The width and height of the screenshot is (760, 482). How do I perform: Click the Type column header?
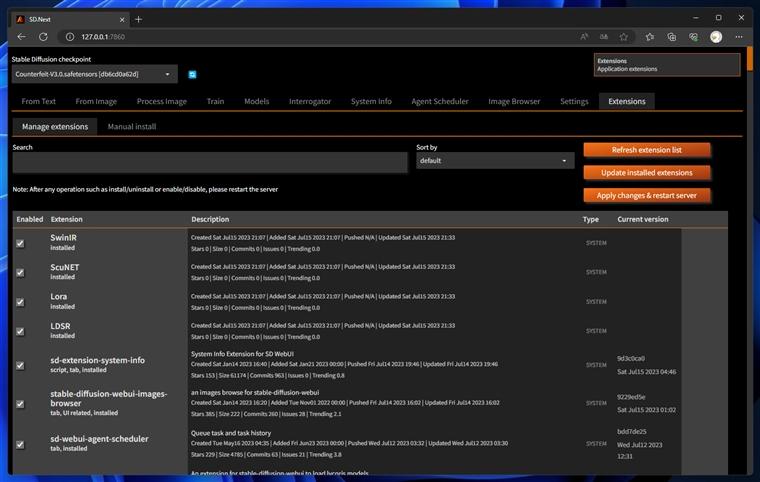point(590,219)
